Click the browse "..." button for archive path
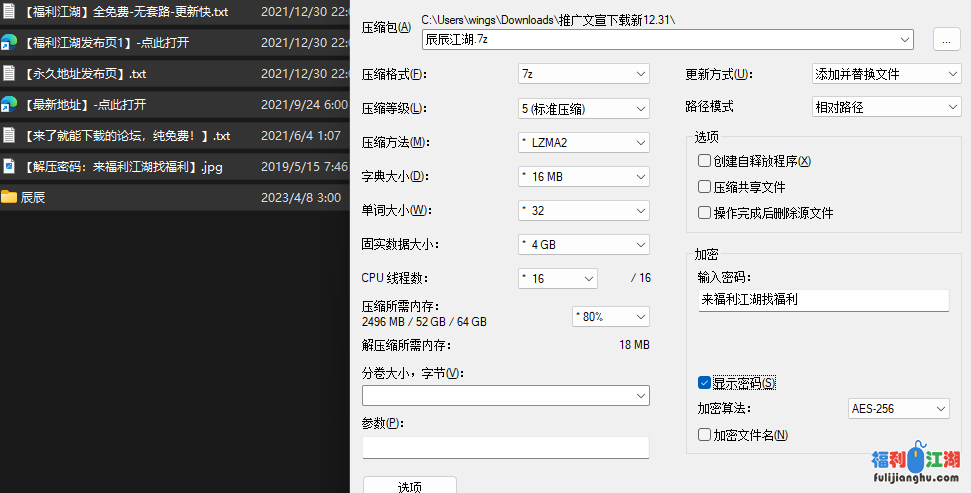Screen dimensions: 971x493 tap(946, 40)
